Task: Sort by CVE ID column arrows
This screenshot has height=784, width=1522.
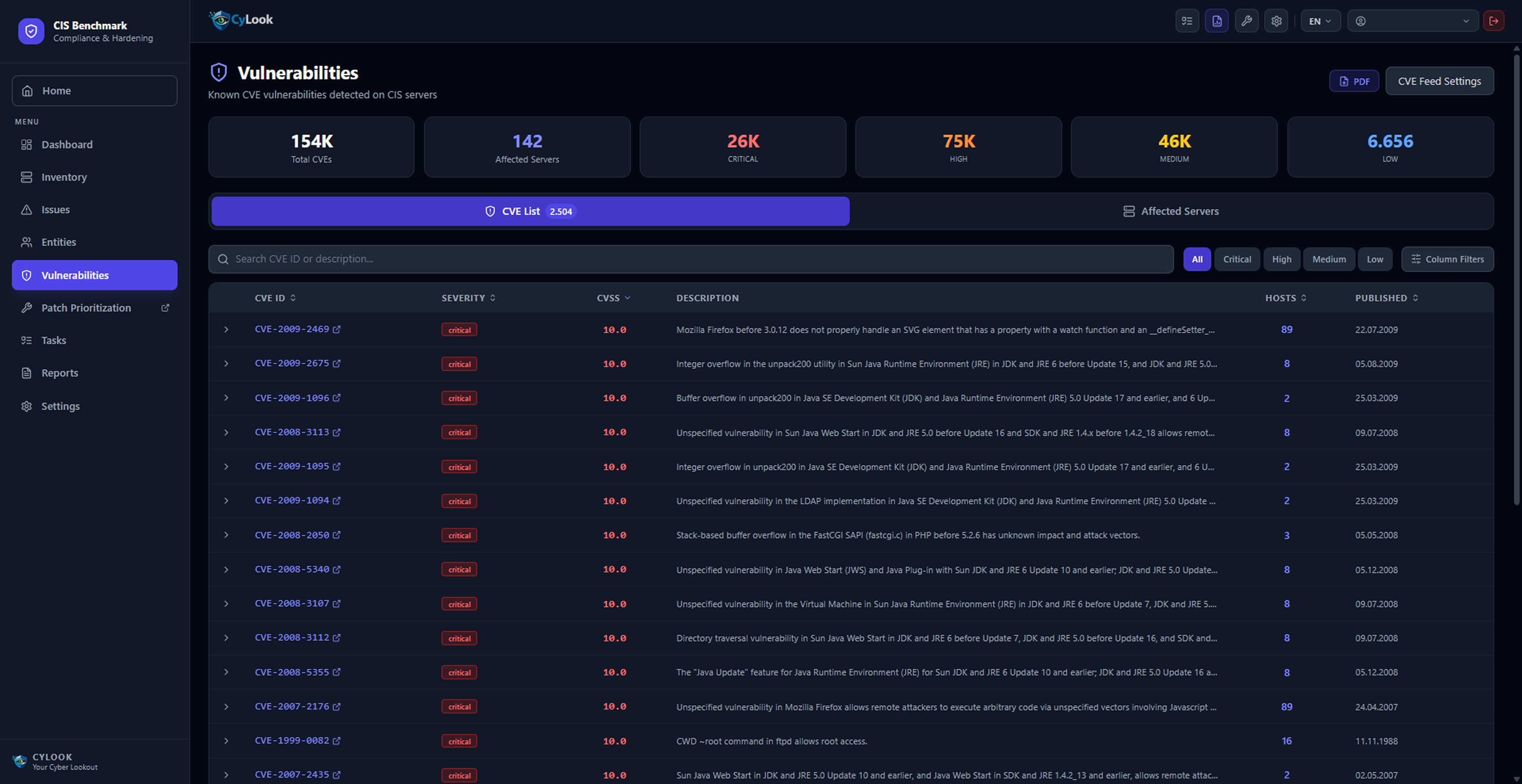Action: (293, 298)
